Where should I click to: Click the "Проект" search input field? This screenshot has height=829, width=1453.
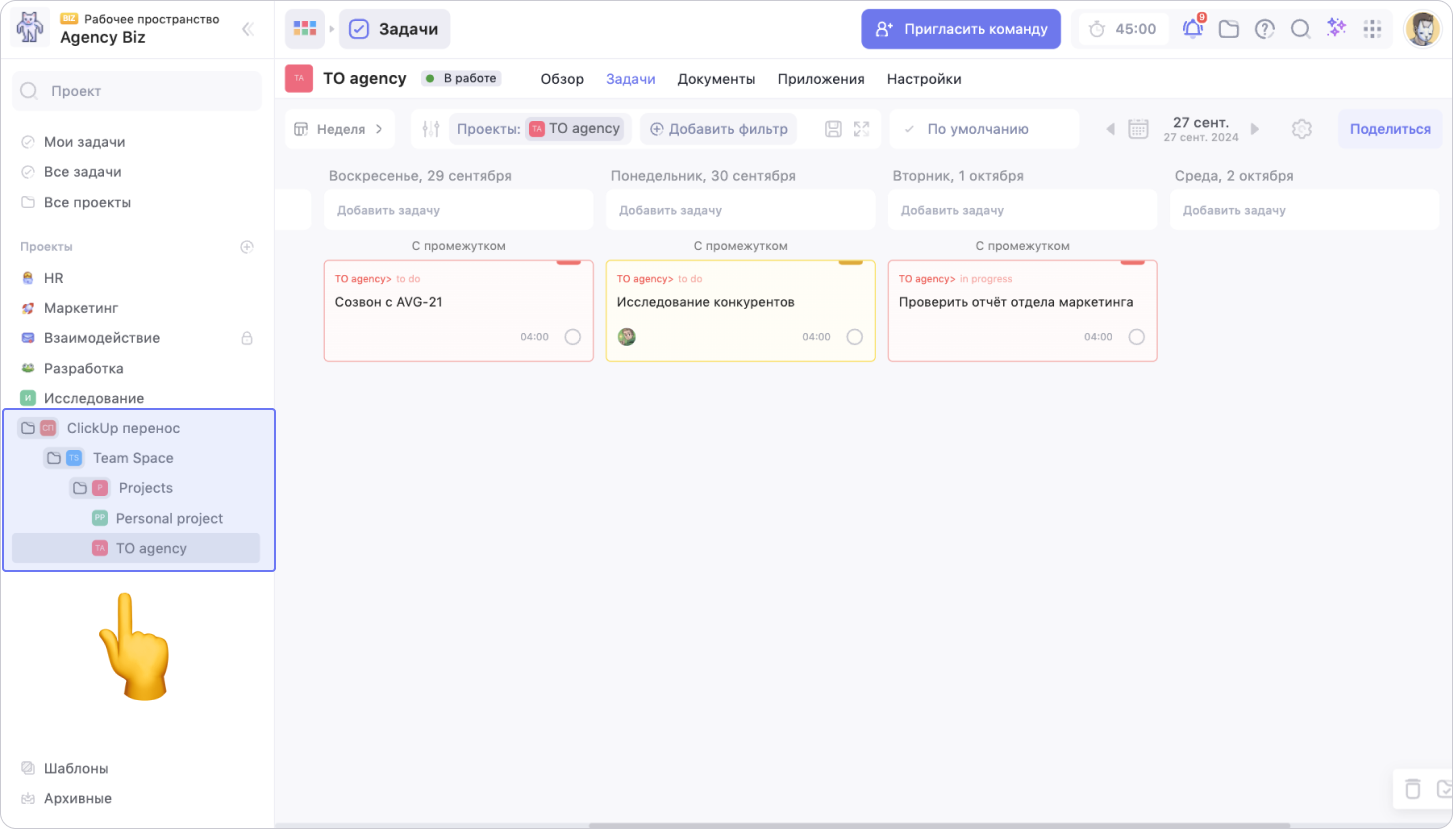[137, 91]
